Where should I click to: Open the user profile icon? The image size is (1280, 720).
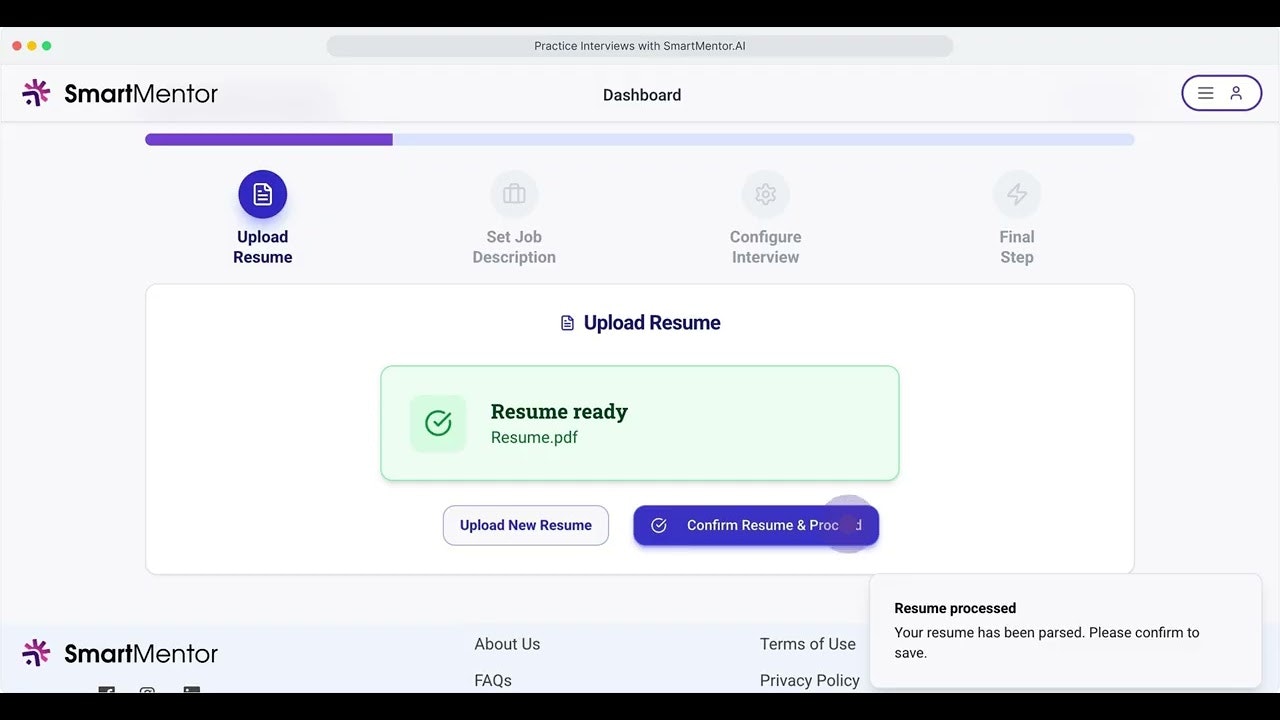coord(1236,92)
